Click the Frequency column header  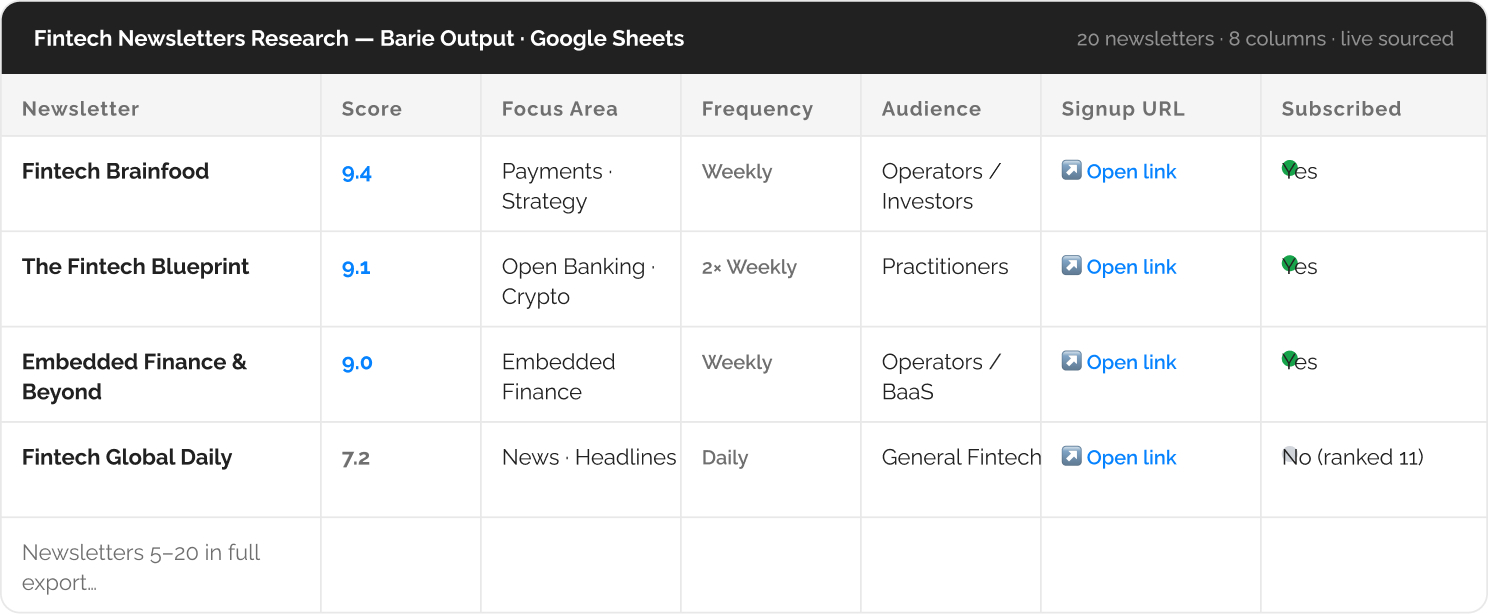757,109
